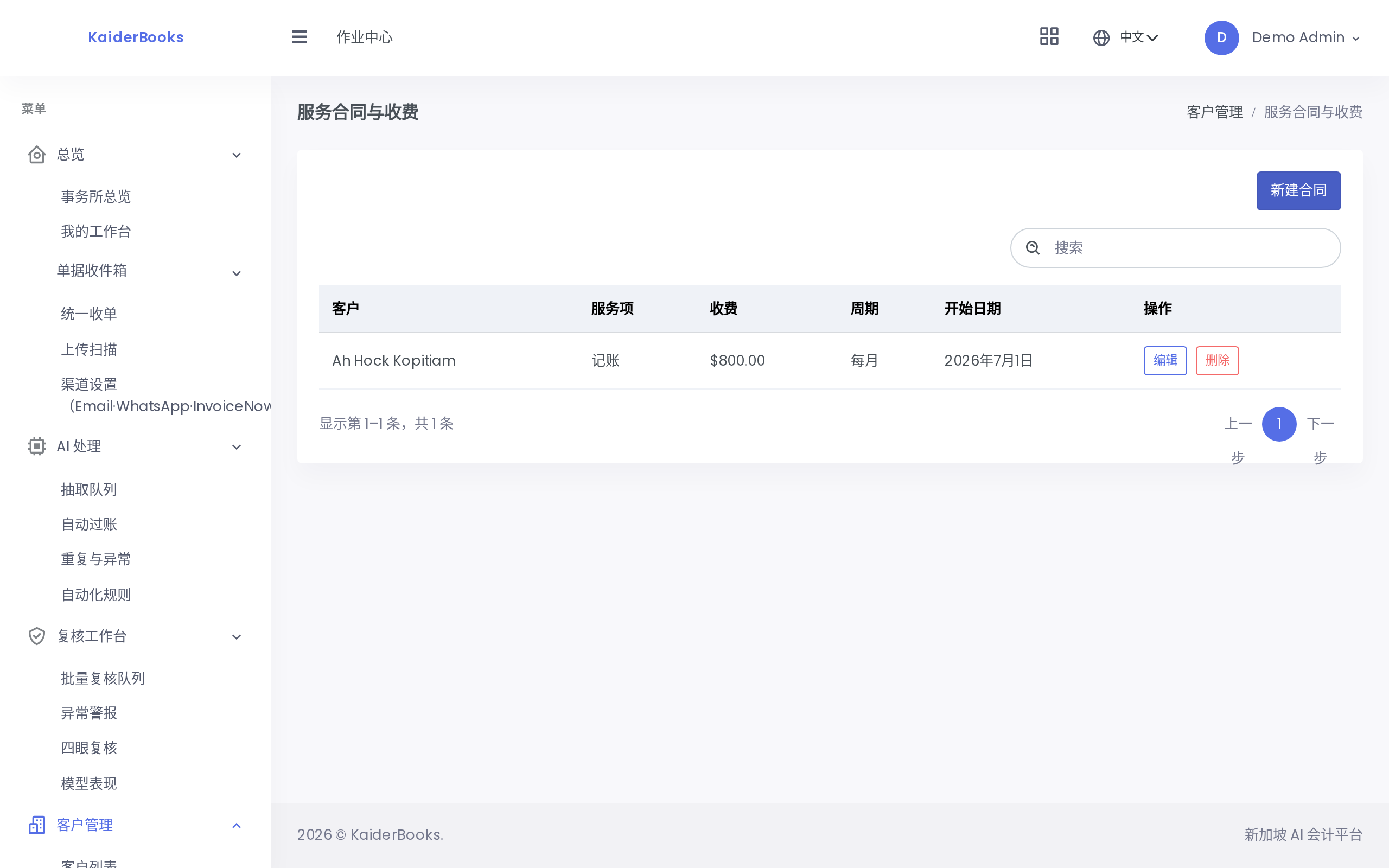Viewport: 1389px width, 868px height.
Task: Collapse the AI 处理 section chevron
Action: point(237,446)
